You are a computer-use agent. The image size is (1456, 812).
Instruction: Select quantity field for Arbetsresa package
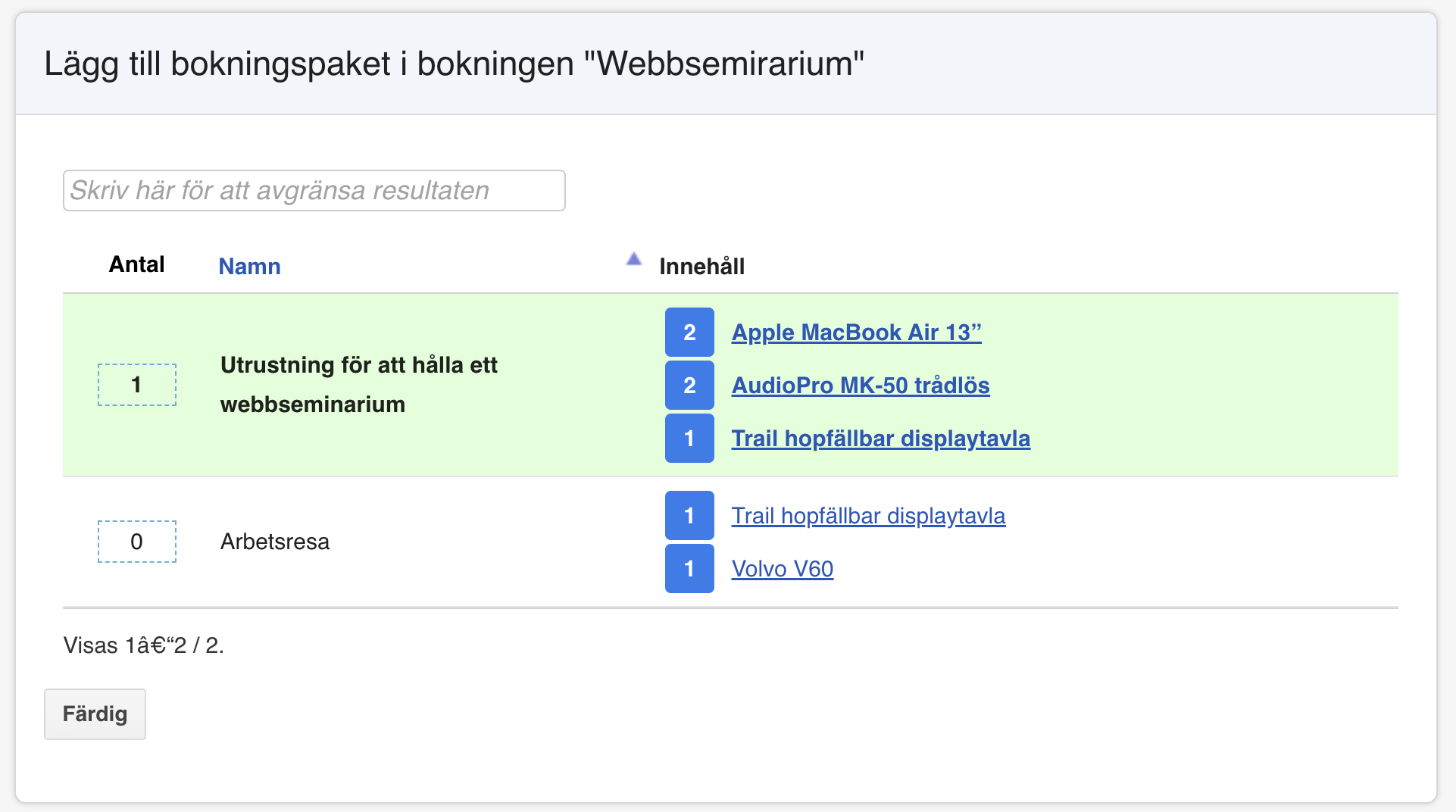pyautogui.click(x=137, y=542)
